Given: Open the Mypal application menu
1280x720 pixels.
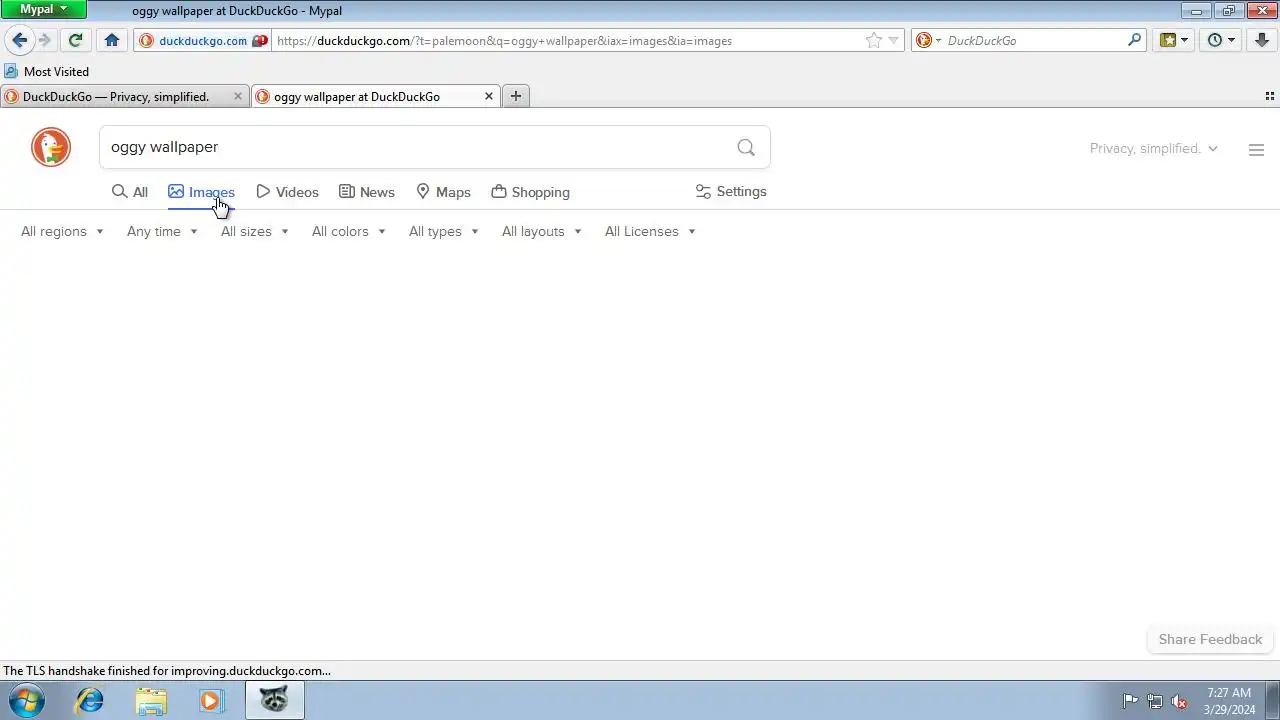Looking at the screenshot, I should (44, 9).
